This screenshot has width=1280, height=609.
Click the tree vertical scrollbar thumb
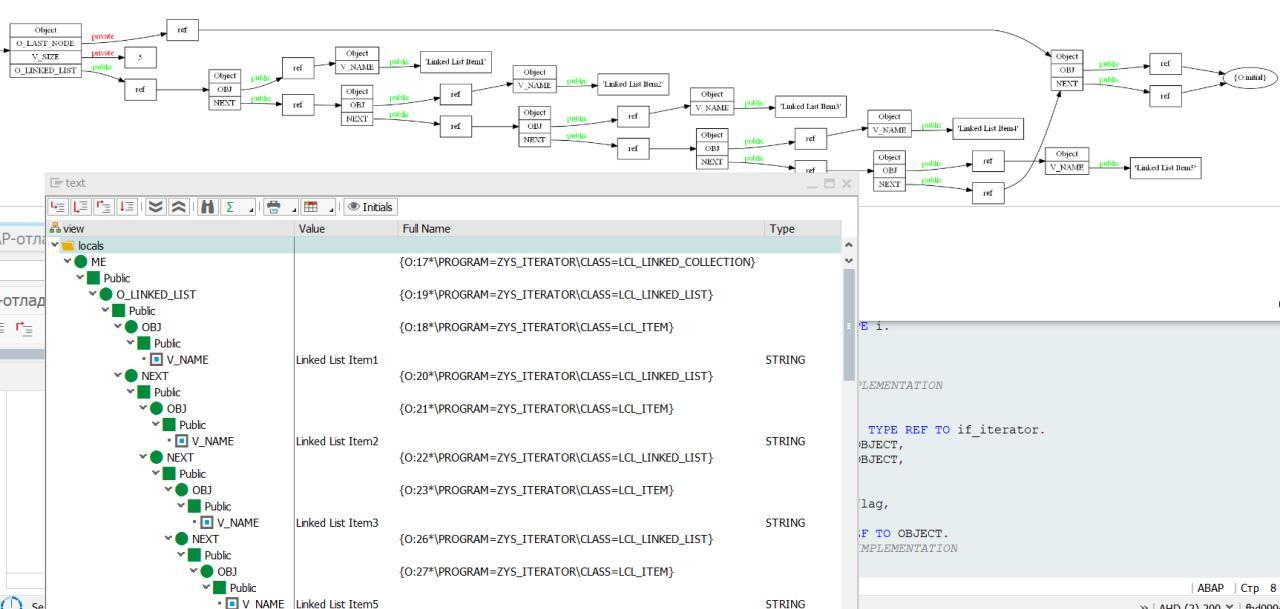coord(850,323)
